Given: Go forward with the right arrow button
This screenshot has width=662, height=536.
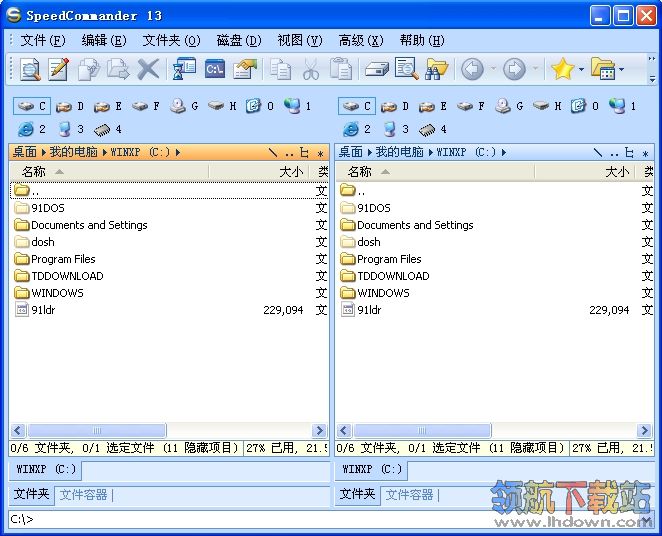Looking at the screenshot, I should click(514, 69).
